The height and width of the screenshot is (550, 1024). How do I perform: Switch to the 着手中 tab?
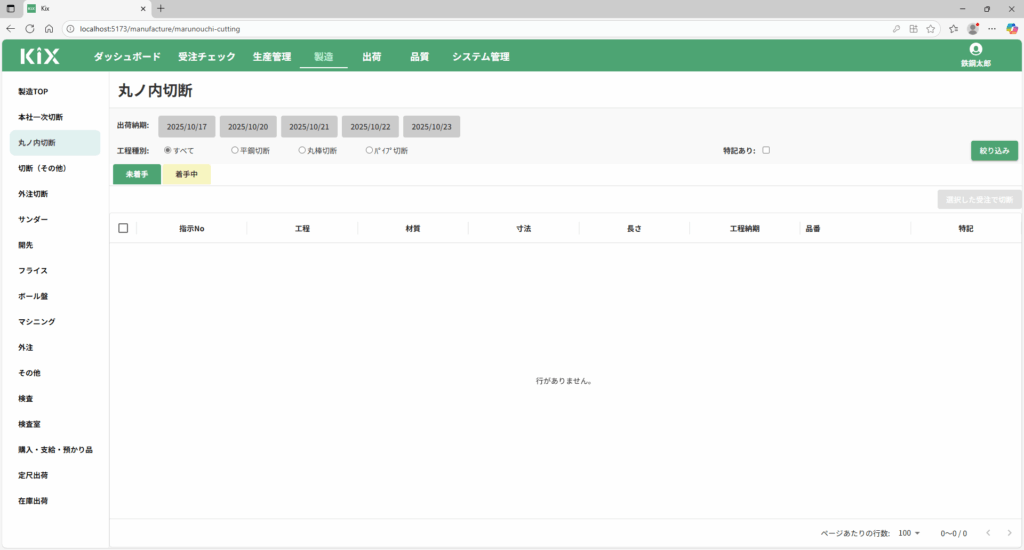click(x=186, y=175)
